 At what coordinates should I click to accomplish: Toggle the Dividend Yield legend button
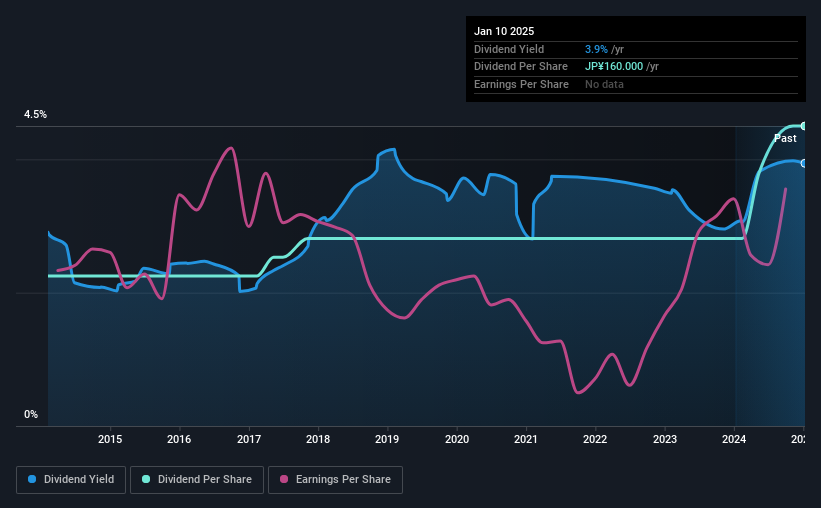(71, 480)
